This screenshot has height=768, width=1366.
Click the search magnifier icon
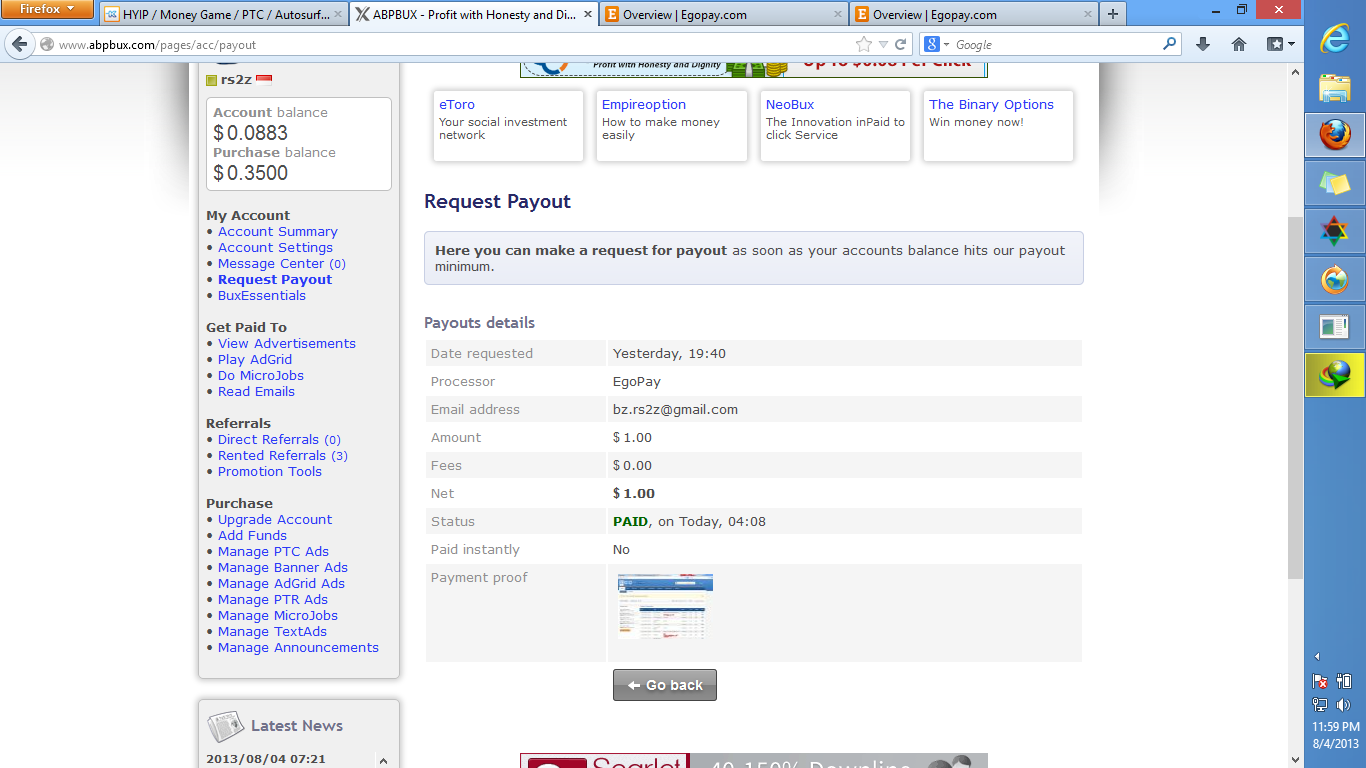click(x=1170, y=45)
